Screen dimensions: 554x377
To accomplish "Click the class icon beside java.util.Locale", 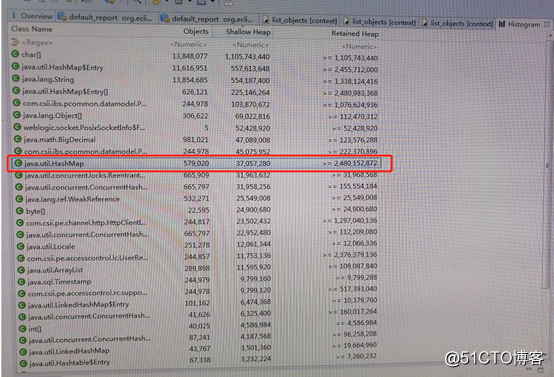I will tap(20, 246).
